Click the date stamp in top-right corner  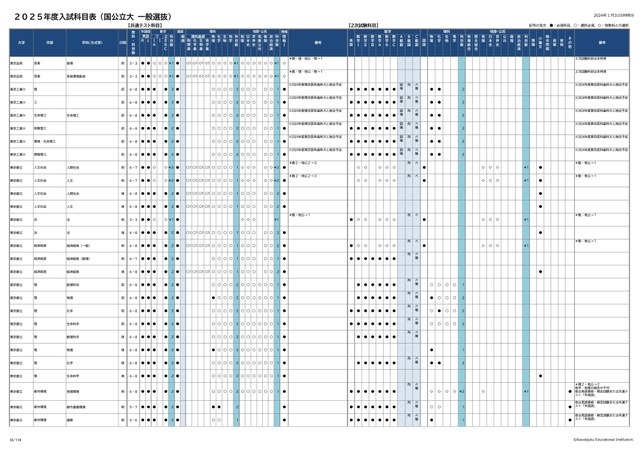(603, 12)
